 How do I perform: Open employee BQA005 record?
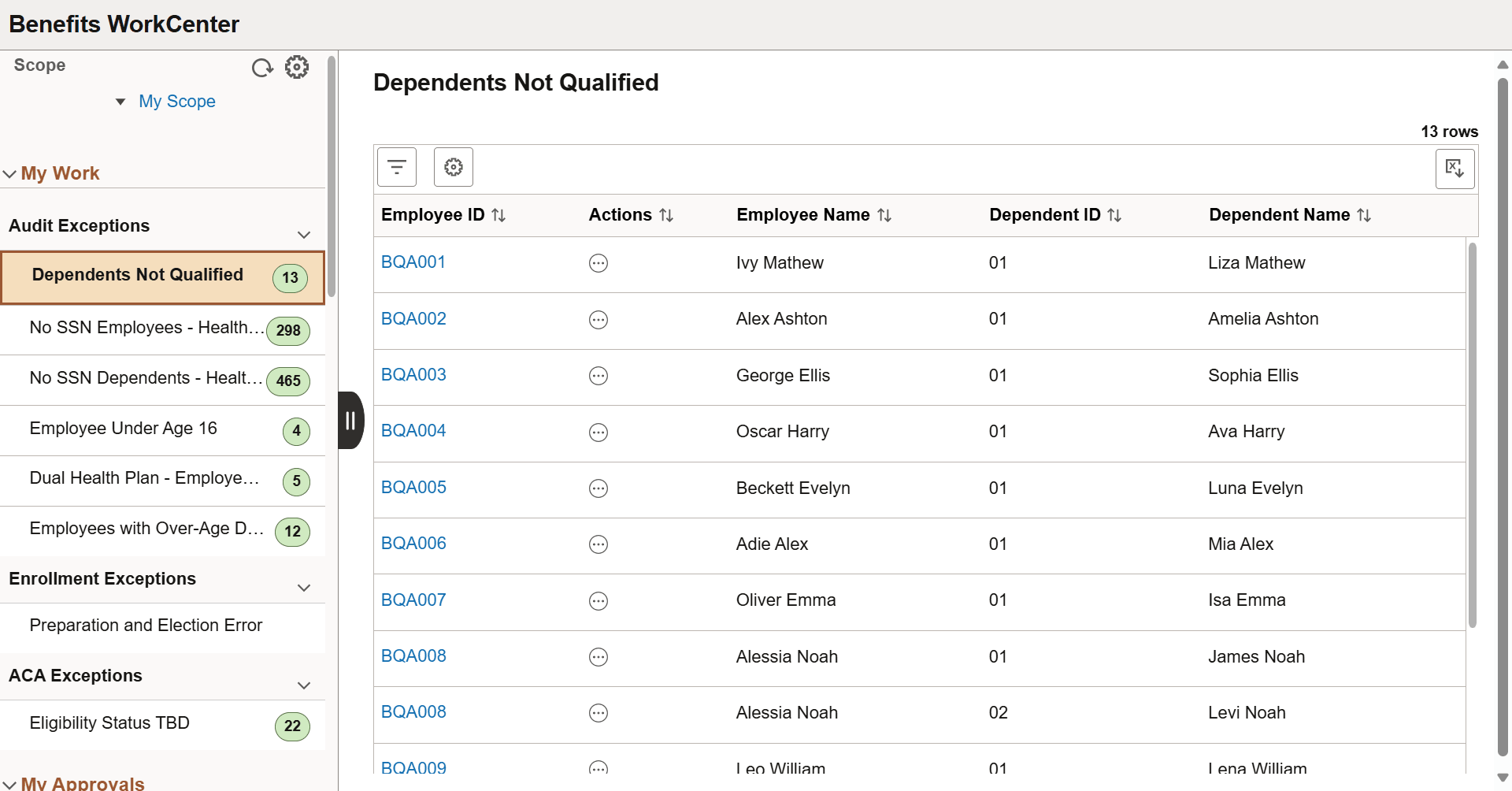(x=413, y=488)
